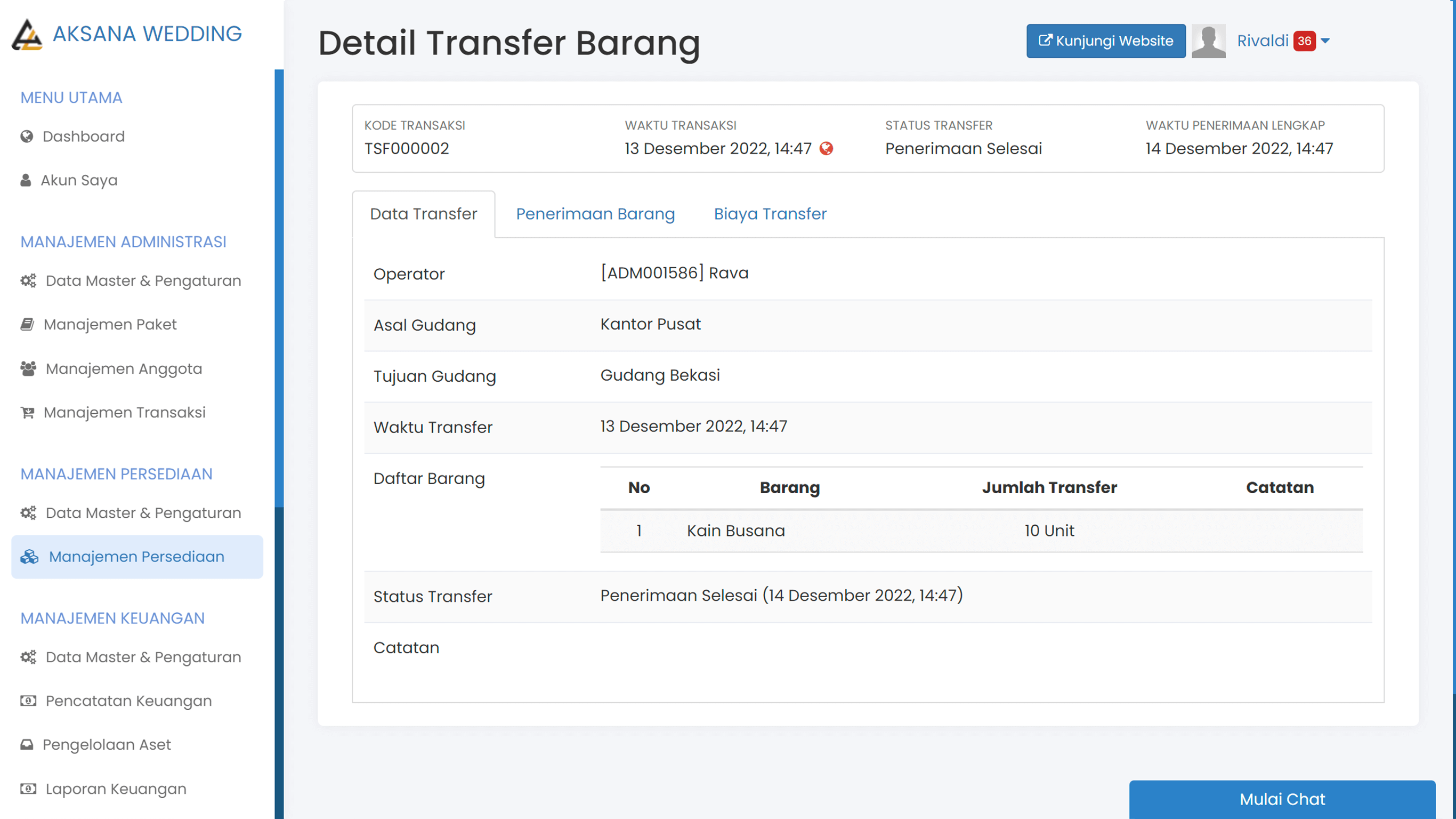Viewport: 1456px width, 819px height.
Task: Select the Pengelolaan Aset briefcase icon
Action: 27,744
